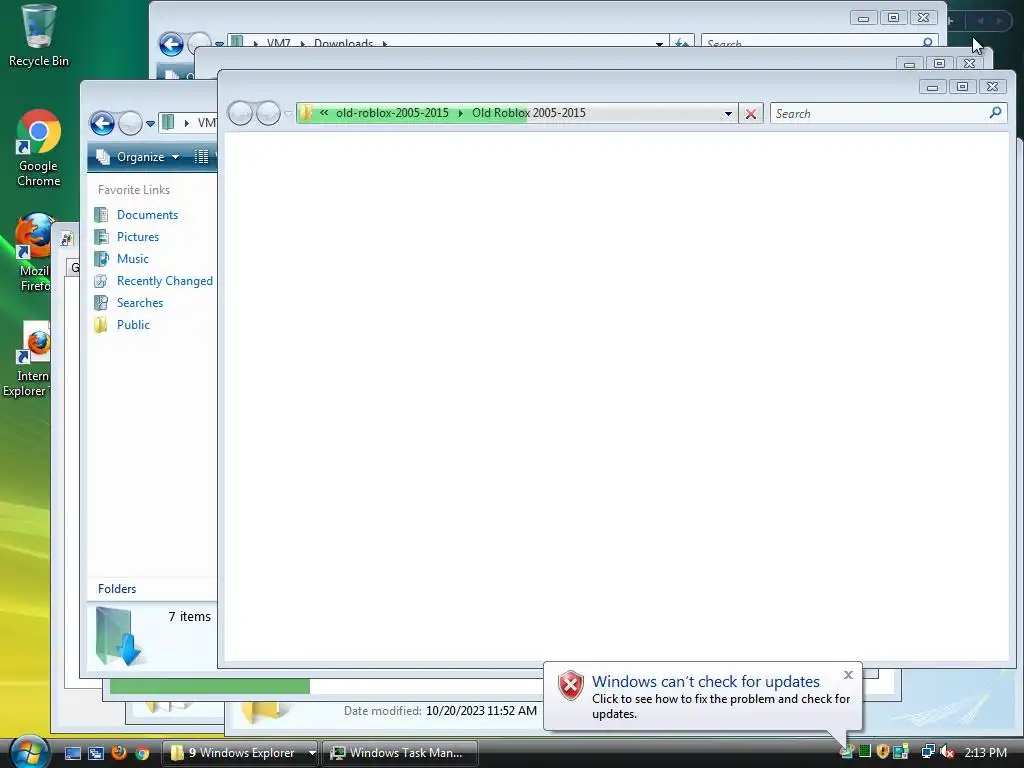Click the search magnifier icon in front window
1024x768 pixels.
tap(995, 113)
